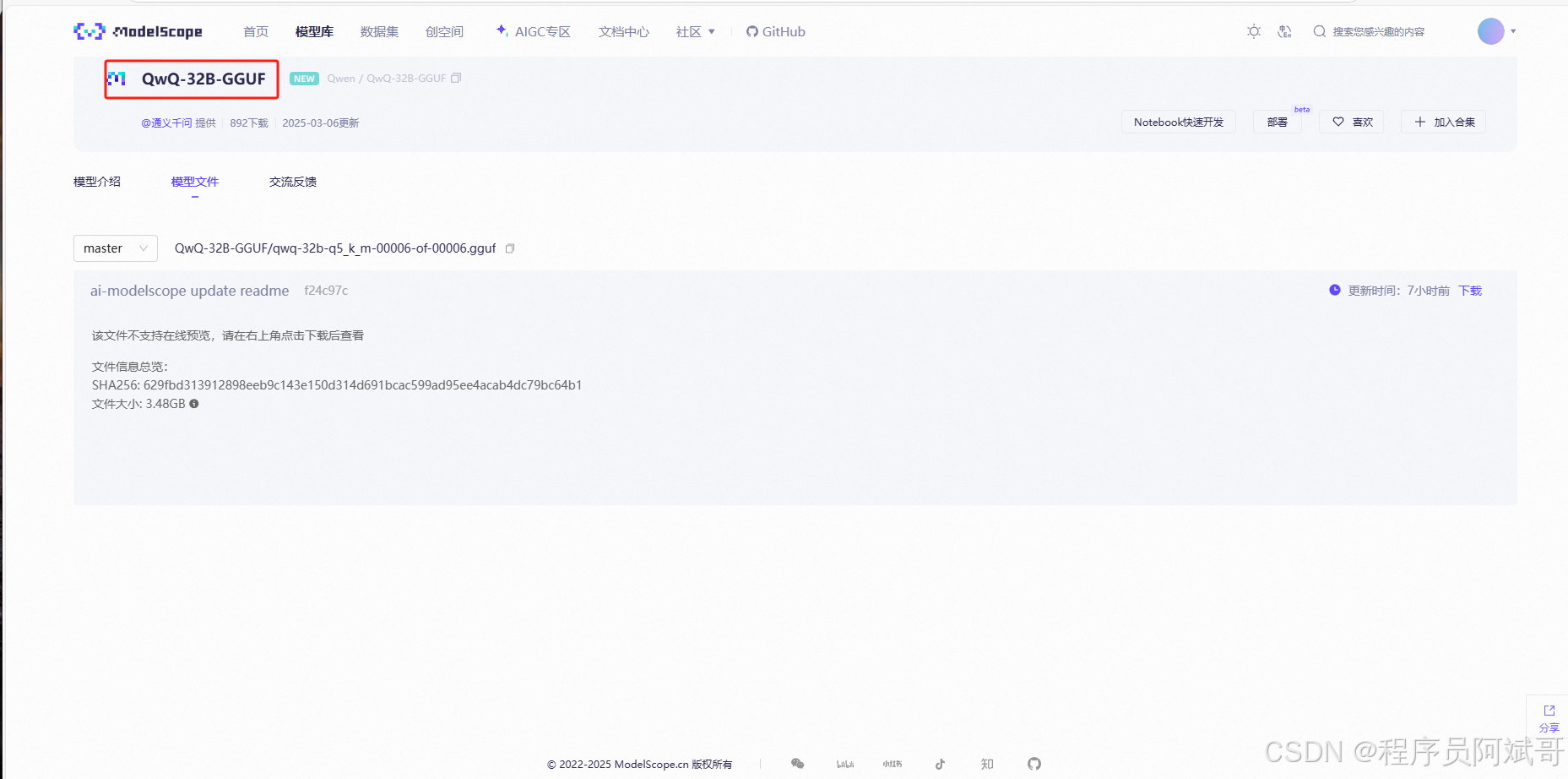Focus the search input field
1568x779 pixels.
pos(1381,31)
